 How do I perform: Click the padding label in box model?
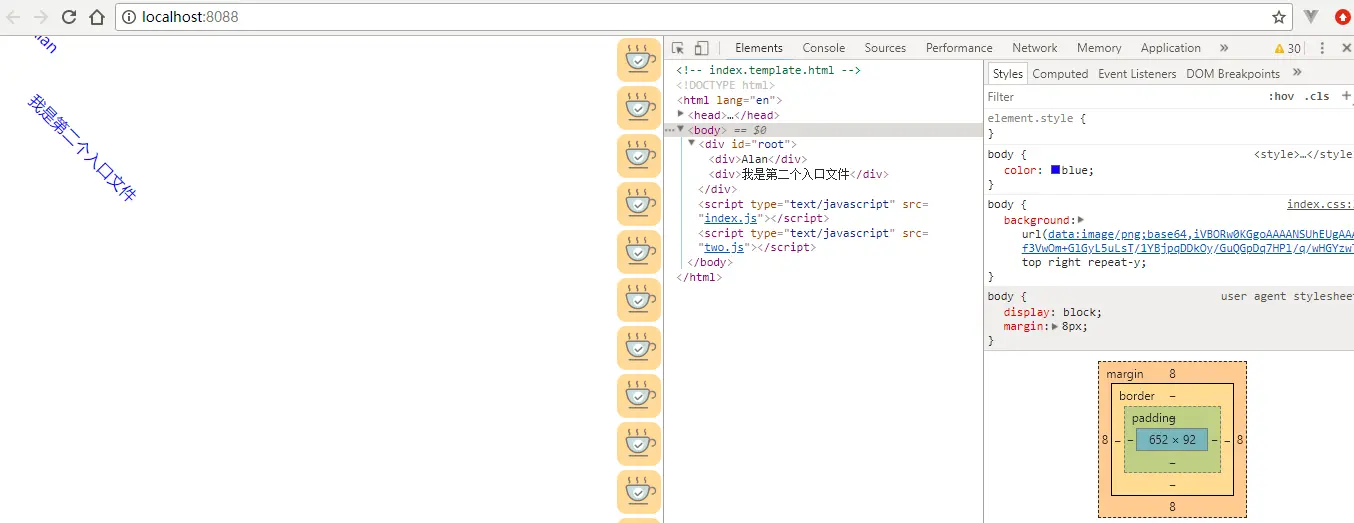coord(1154,418)
